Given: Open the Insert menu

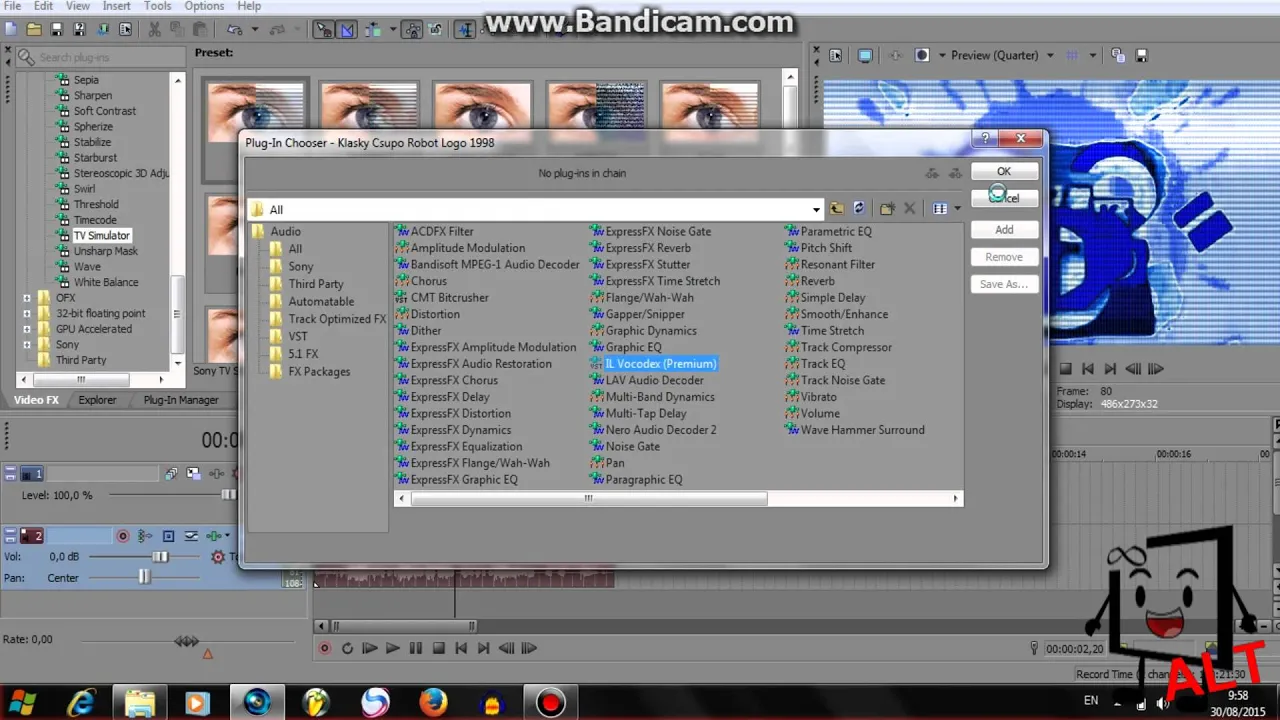Looking at the screenshot, I should [x=116, y=6].
